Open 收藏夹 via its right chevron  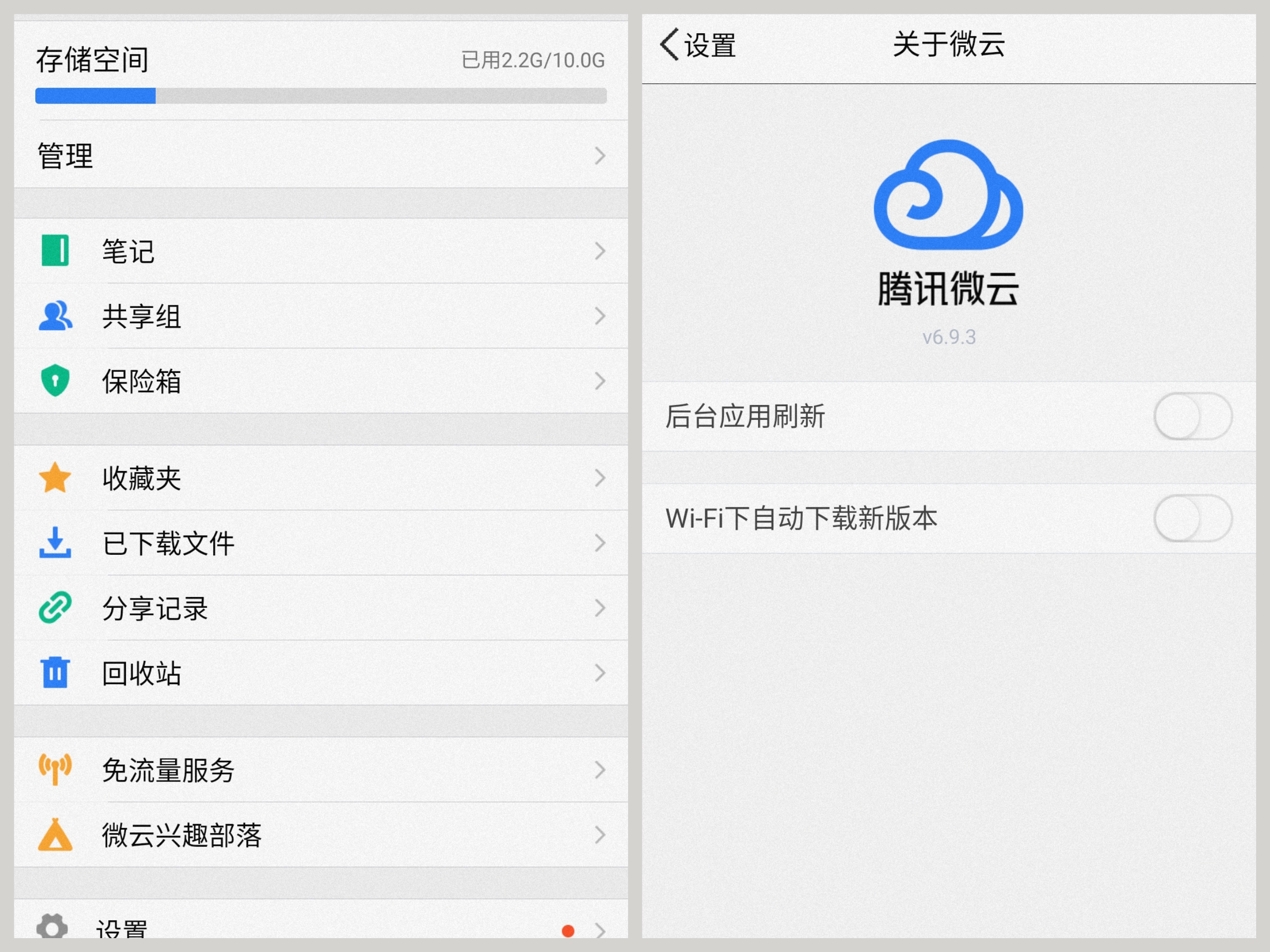[x=600, y=477]
